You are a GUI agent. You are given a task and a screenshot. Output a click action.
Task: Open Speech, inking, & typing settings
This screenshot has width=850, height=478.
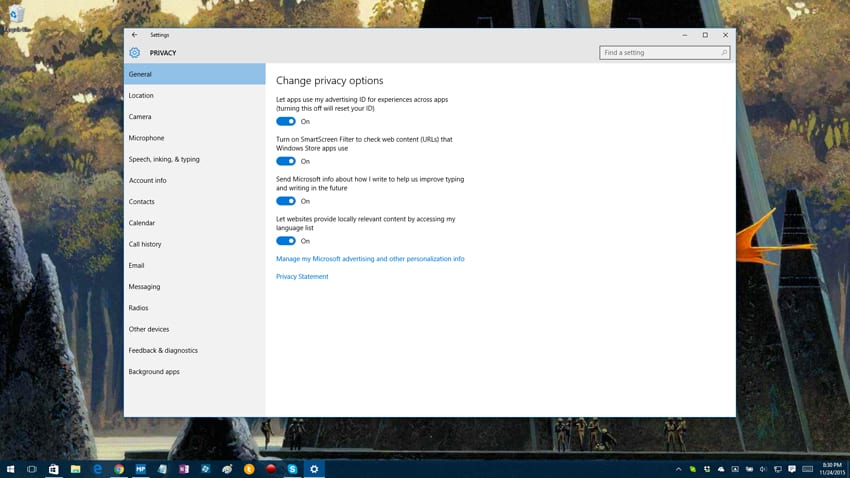[x=195, y=159]
